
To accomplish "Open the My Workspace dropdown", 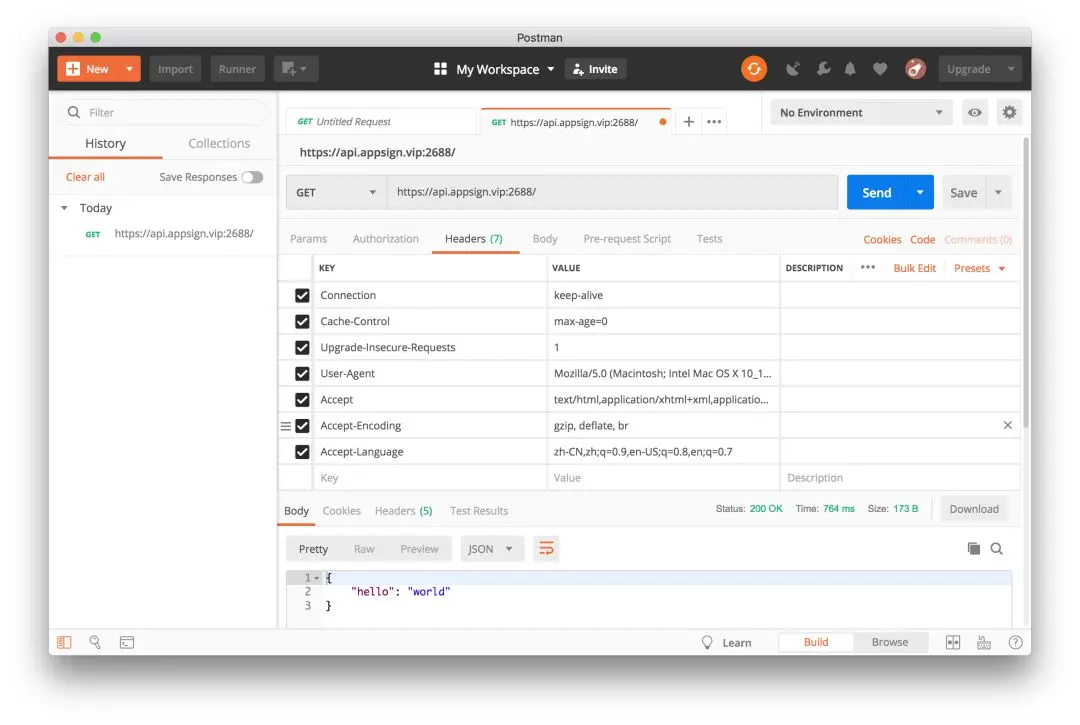I will pos(504,69).
